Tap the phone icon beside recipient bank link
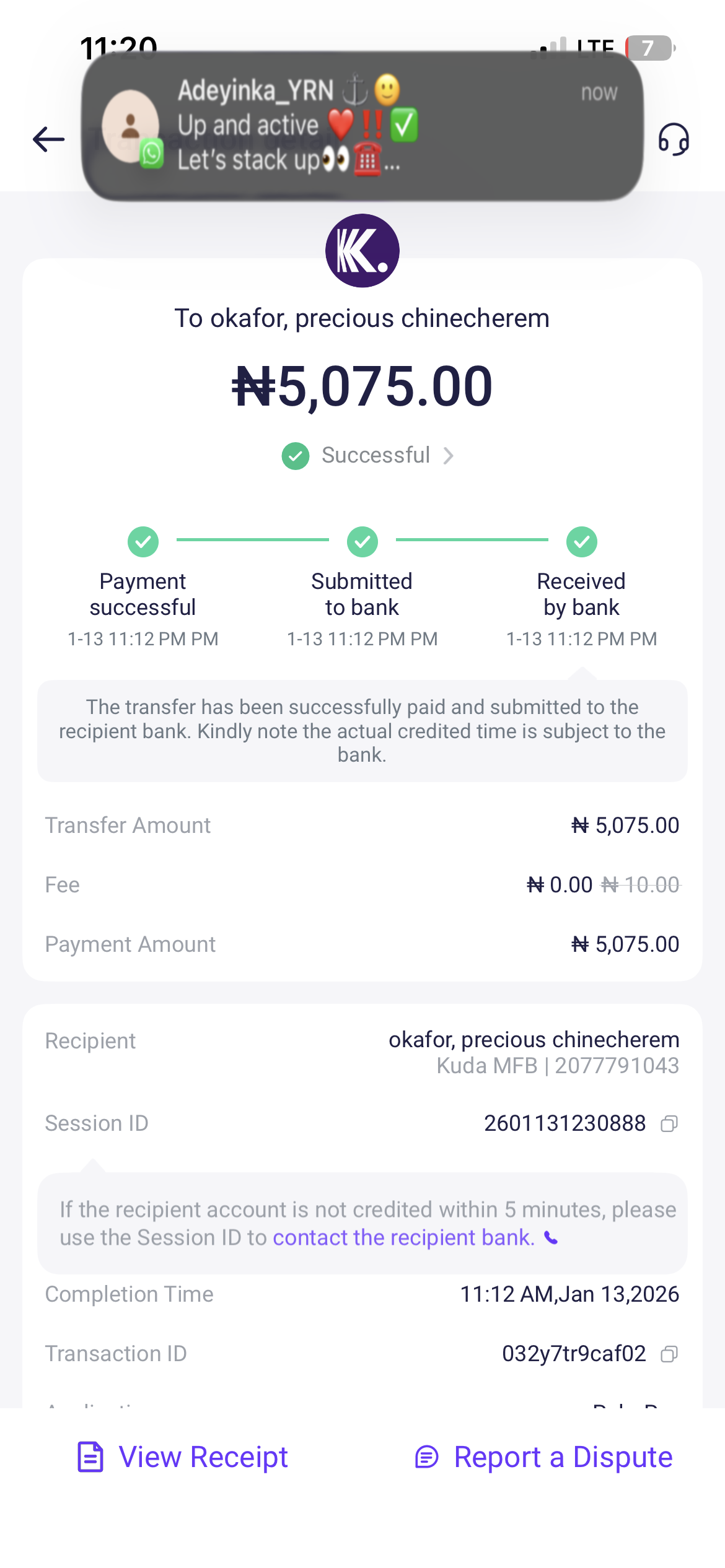 tap(551, 1237)
